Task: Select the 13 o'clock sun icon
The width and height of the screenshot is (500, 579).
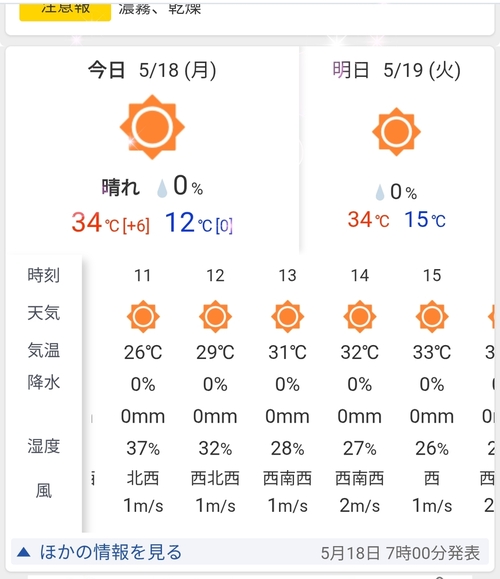Action: [287, 316]
